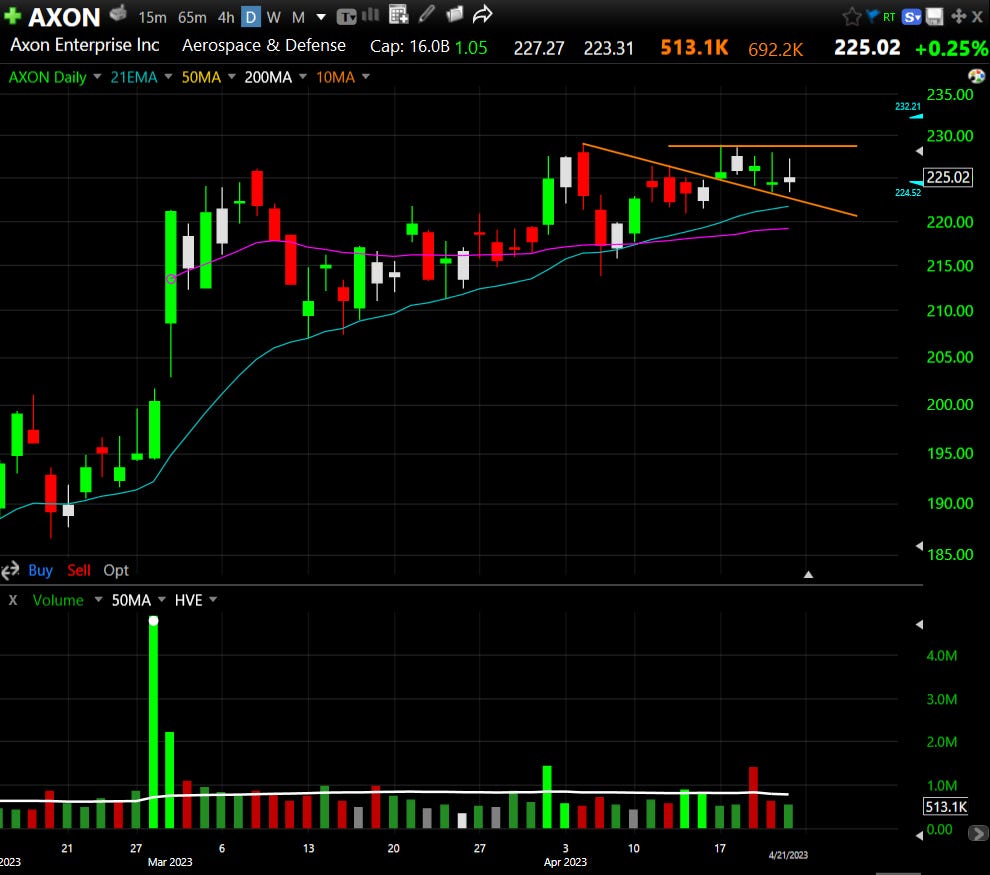Screen dimensions: 990x875
Task: Click the double-arrow trade icon beside Buy
Action: [x=11, y=571]
